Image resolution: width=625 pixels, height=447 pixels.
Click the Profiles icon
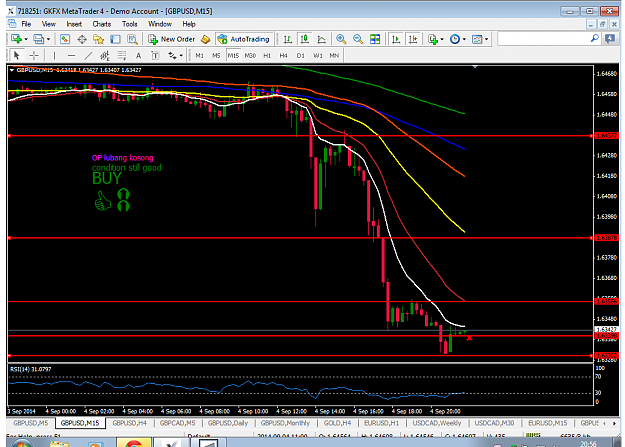38,39
